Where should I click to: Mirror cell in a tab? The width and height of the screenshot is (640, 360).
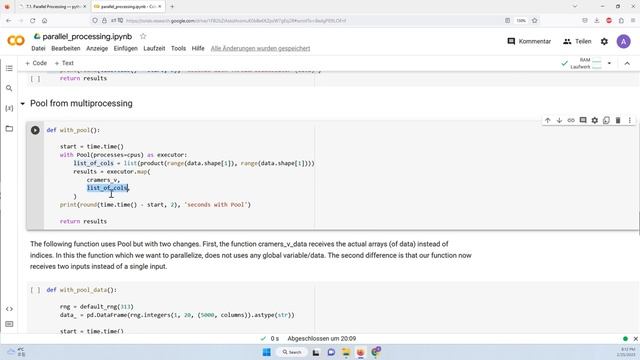tap(606, 120)
